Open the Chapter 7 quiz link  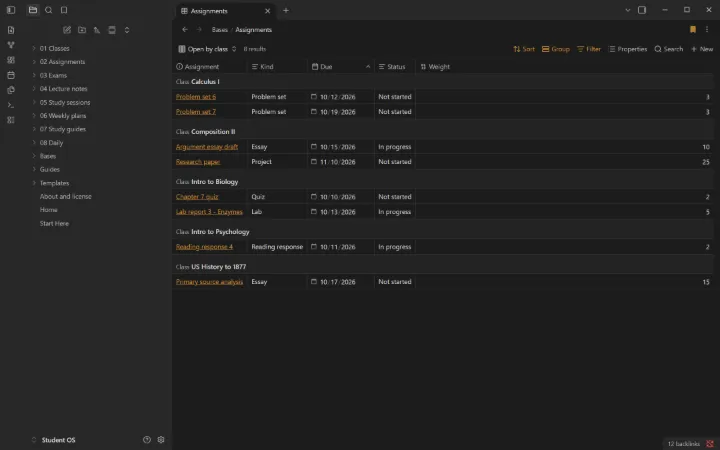(197, 197)
